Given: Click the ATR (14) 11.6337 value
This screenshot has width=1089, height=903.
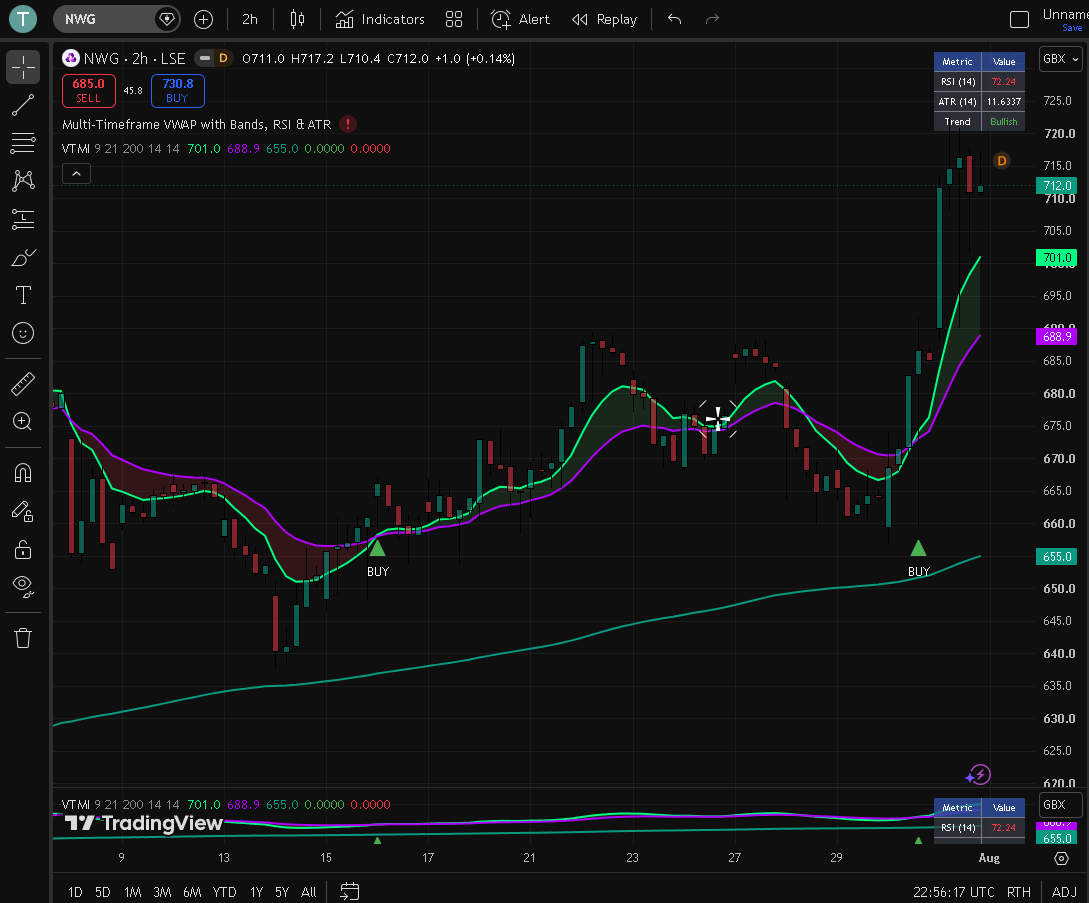Looking at the screenshot, I should tap(1004, 101).
